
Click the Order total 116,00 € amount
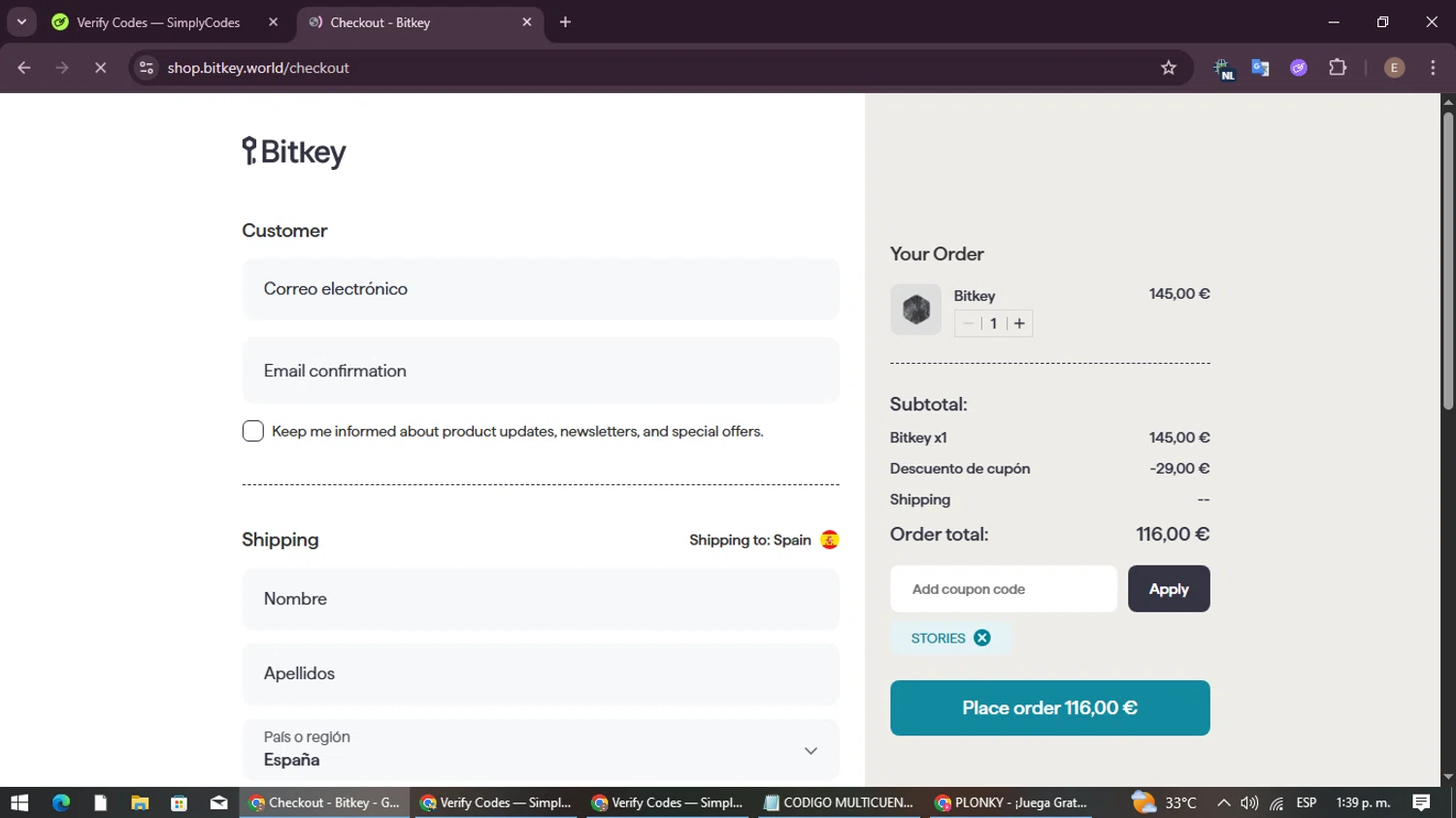pos(1173,534)
